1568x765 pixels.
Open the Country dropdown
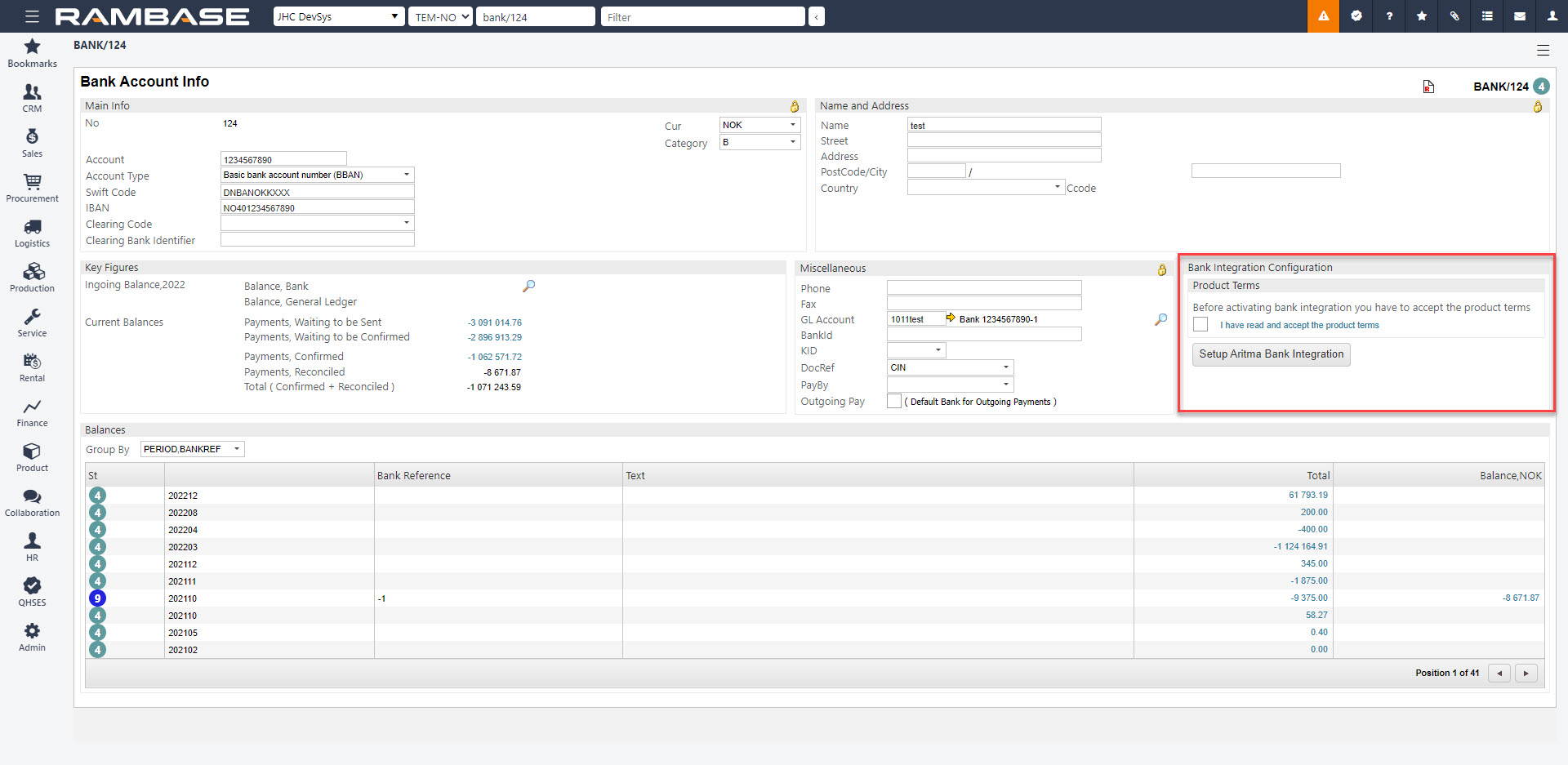(x=986, y=187)
